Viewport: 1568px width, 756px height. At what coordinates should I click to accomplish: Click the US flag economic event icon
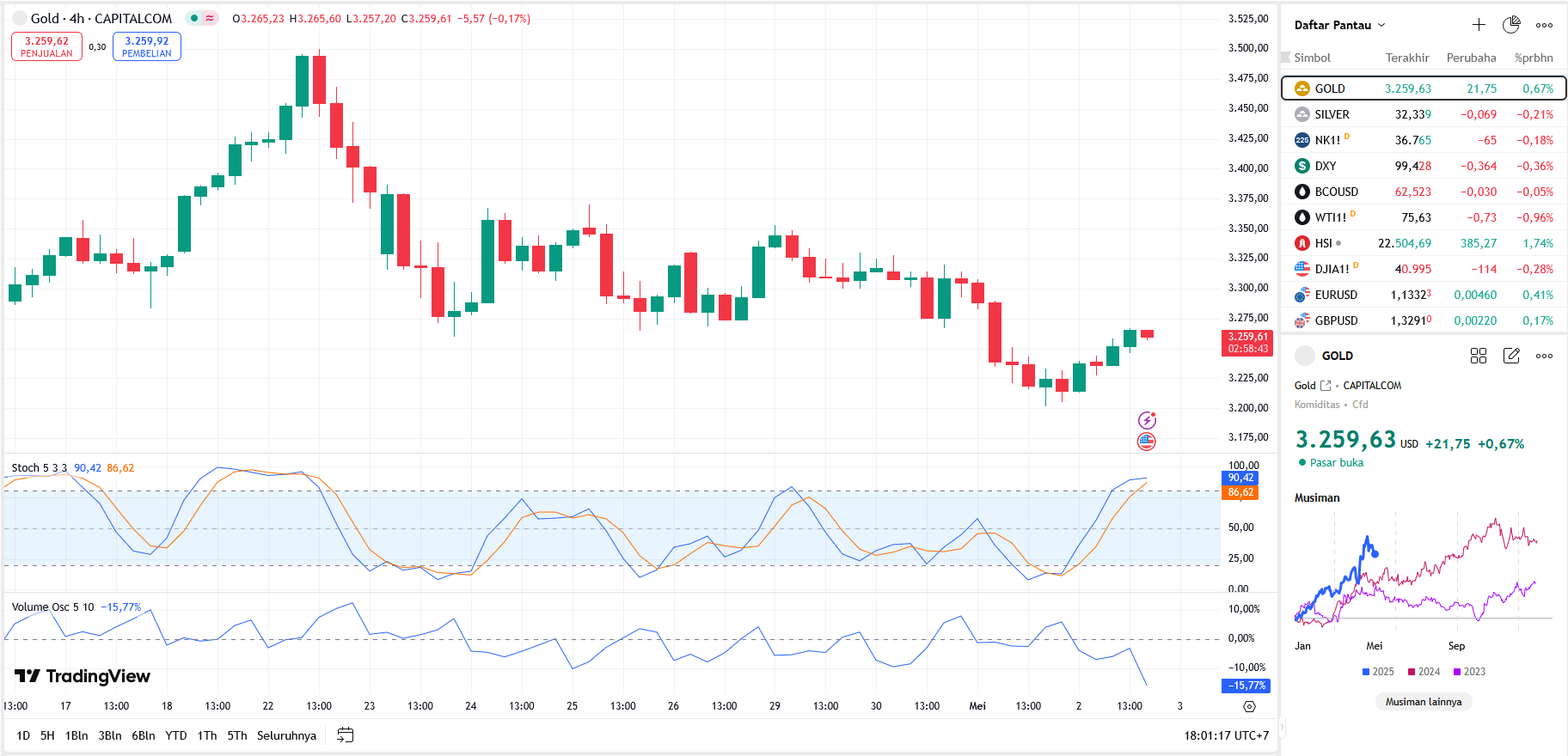tap(1147, 442)
